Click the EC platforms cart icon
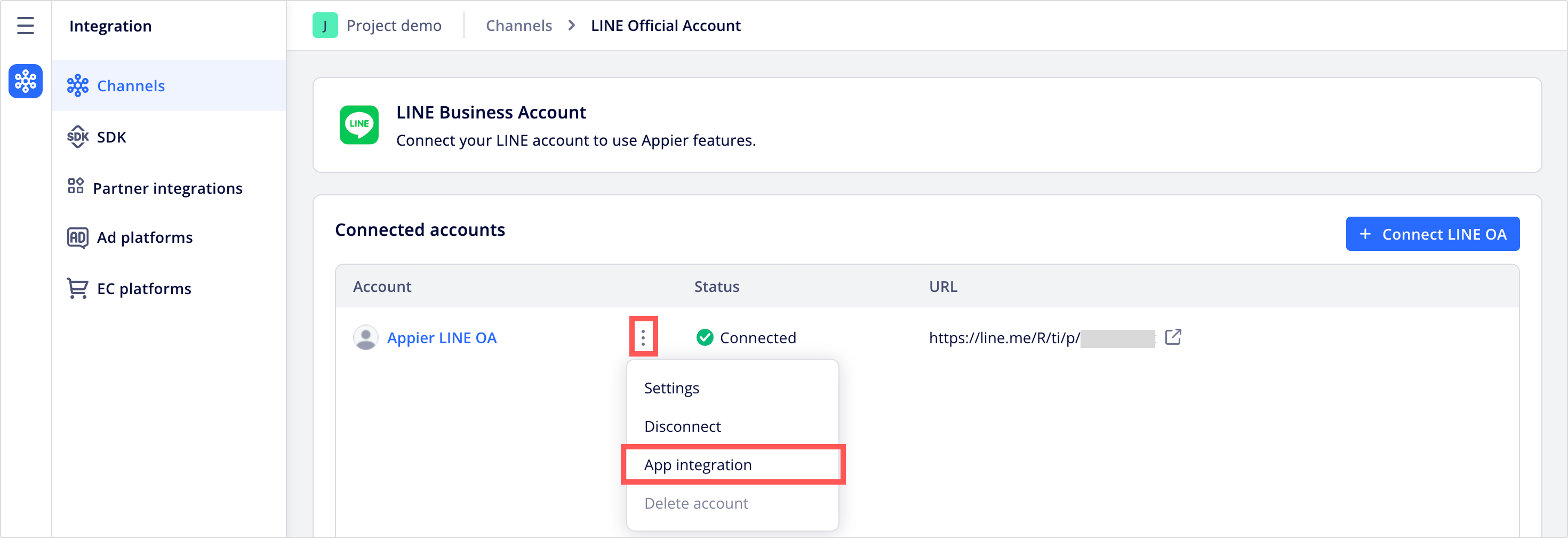 [x=78, y=288]
